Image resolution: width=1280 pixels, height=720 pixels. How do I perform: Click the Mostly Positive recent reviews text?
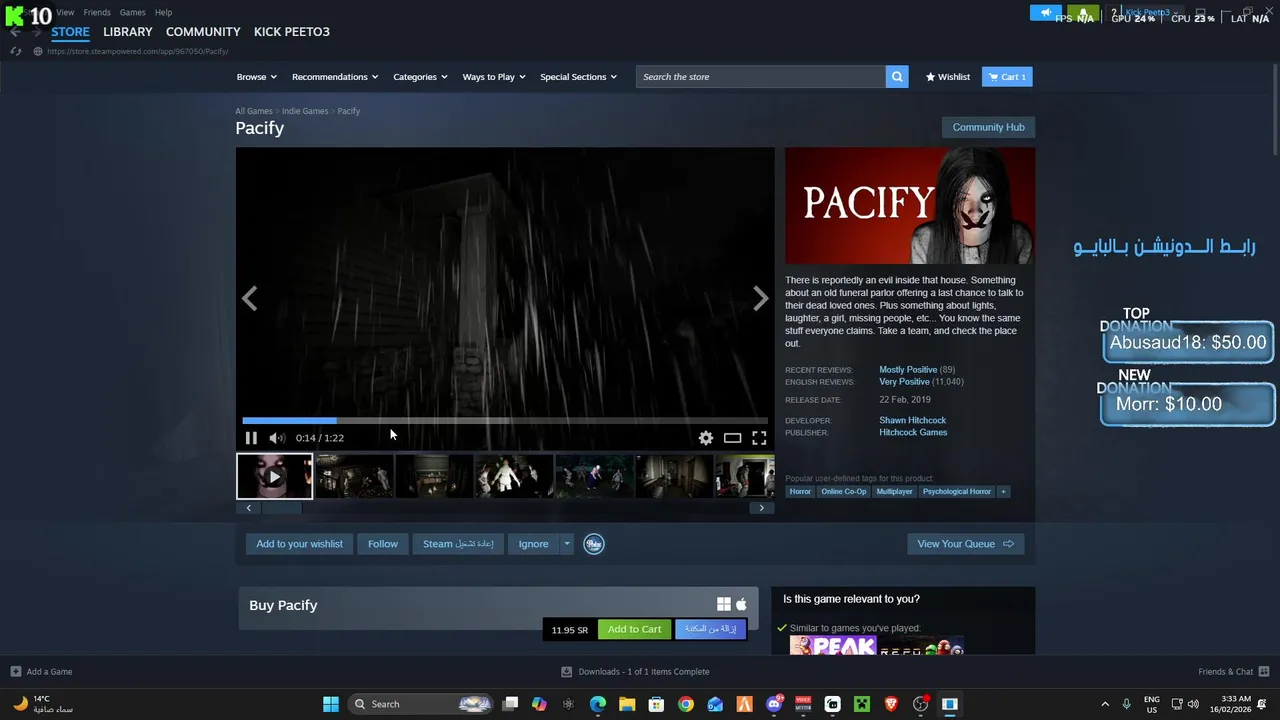pyautogui.click(x=908, y=370)
